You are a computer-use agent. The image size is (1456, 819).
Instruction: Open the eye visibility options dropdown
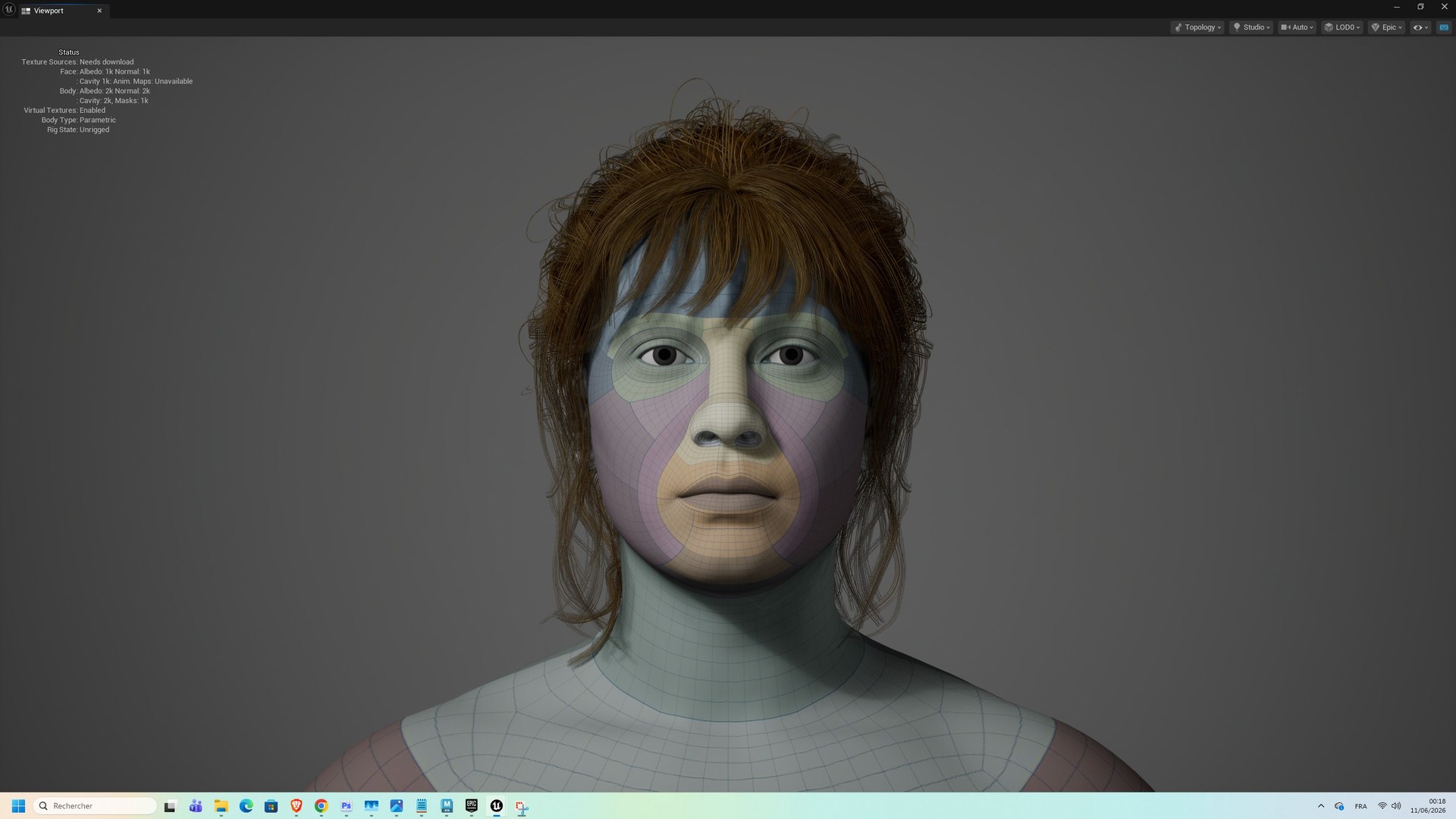click(x=1420, y=27)
